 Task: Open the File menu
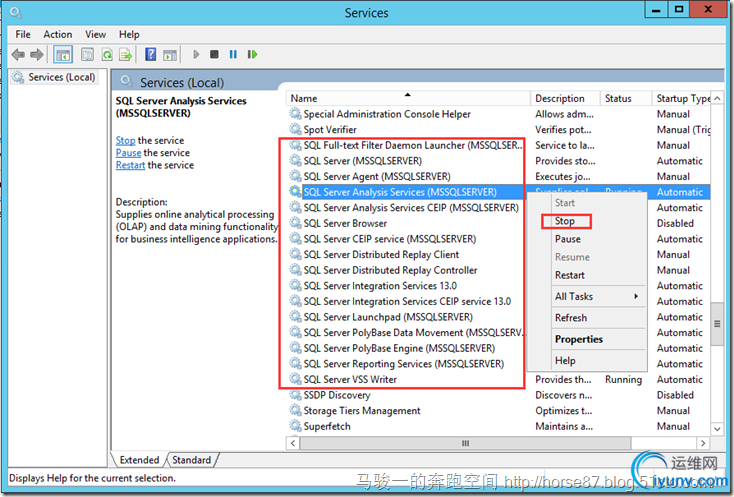[23, 34]
